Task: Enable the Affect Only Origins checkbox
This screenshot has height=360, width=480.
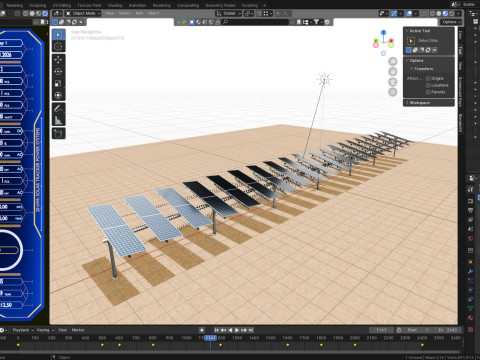Action: [x=428, y=78]
